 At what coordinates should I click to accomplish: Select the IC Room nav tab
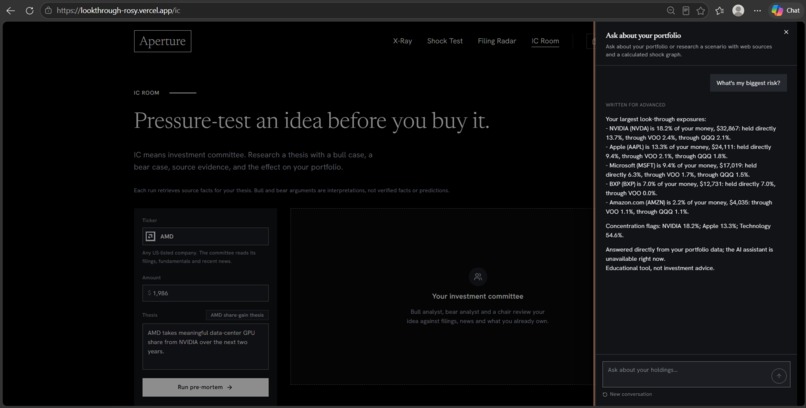coord(545,41)
